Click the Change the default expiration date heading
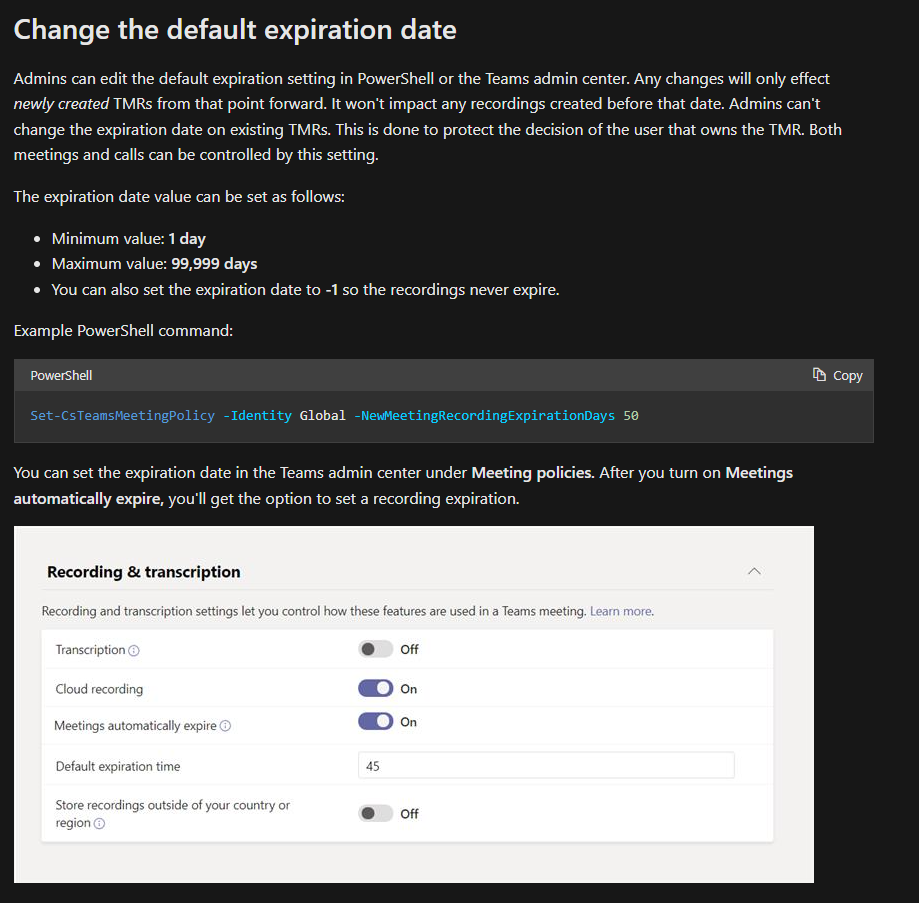919x903 pixels. 235,30
